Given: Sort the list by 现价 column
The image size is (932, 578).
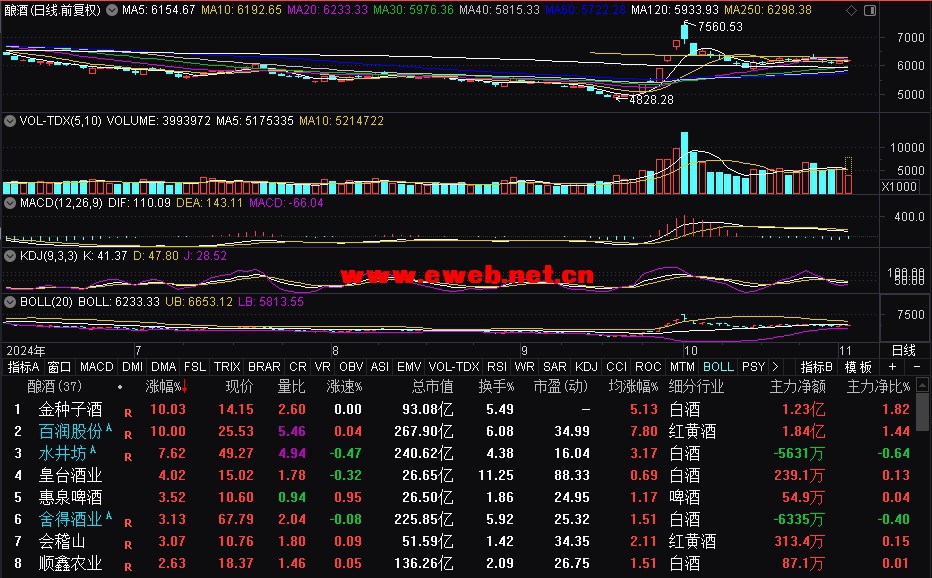Looking at the screenshot, I should [239, 387].
